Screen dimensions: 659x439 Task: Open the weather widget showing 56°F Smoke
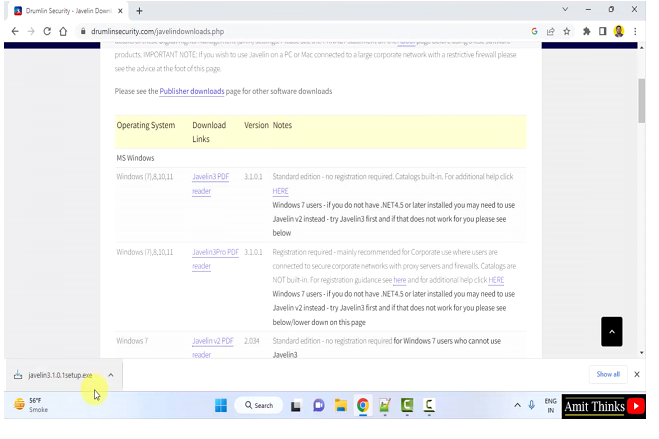pyautogui.click(x=31, y=405)
